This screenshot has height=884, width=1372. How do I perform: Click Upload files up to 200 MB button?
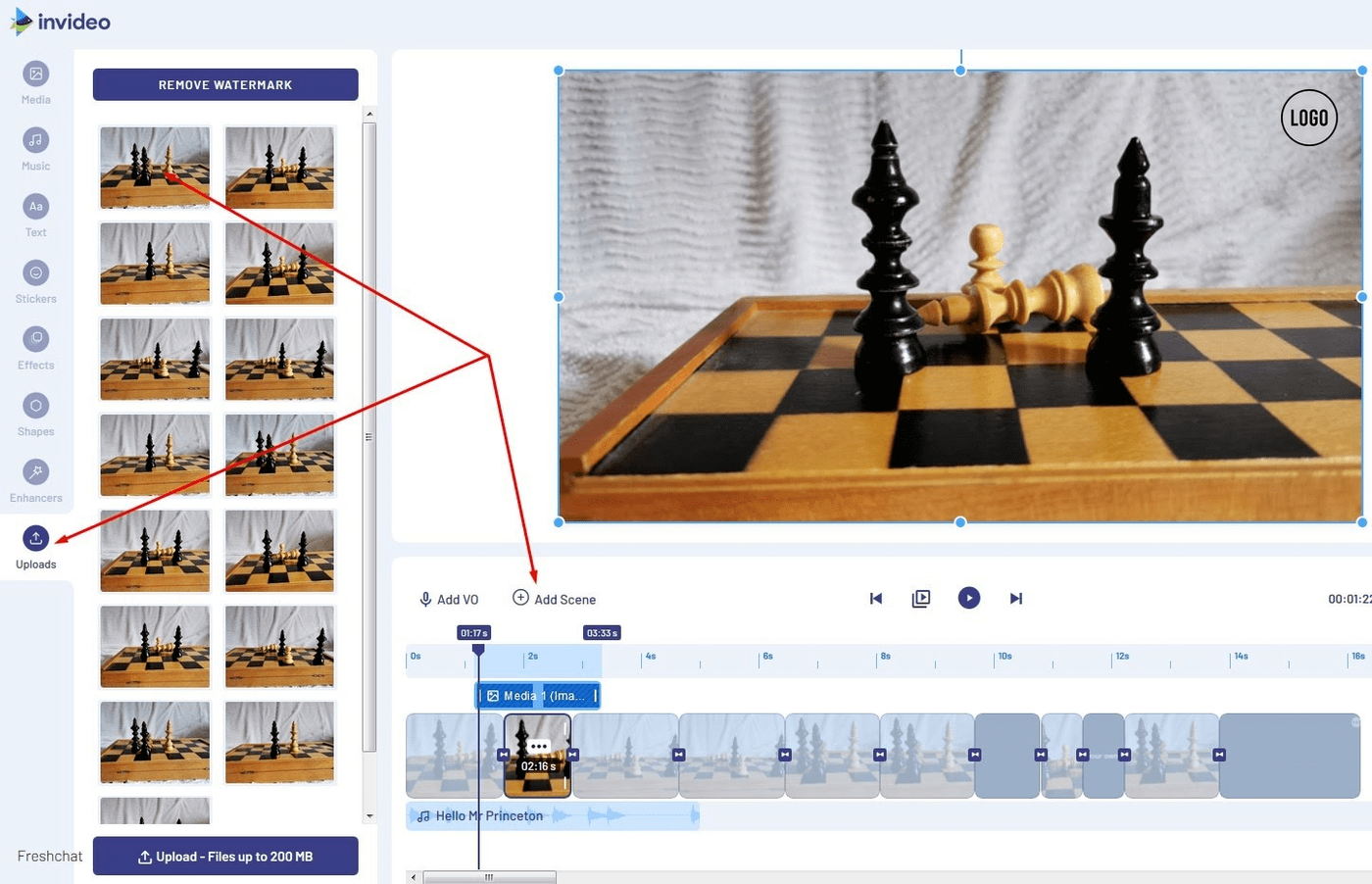click(x=225, y=857)
